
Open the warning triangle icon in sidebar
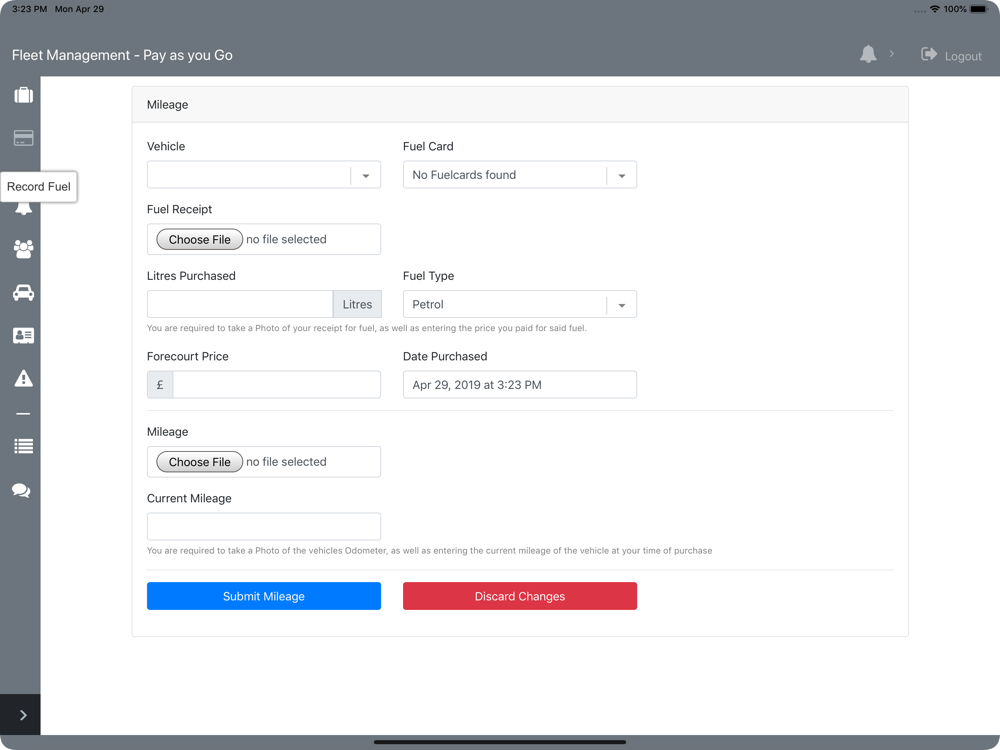23,378
